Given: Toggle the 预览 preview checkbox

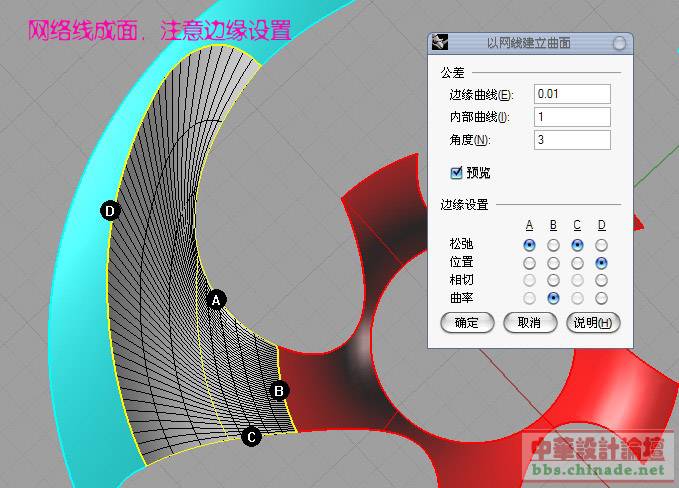Looking at the screenshot, I should point(456,173).
